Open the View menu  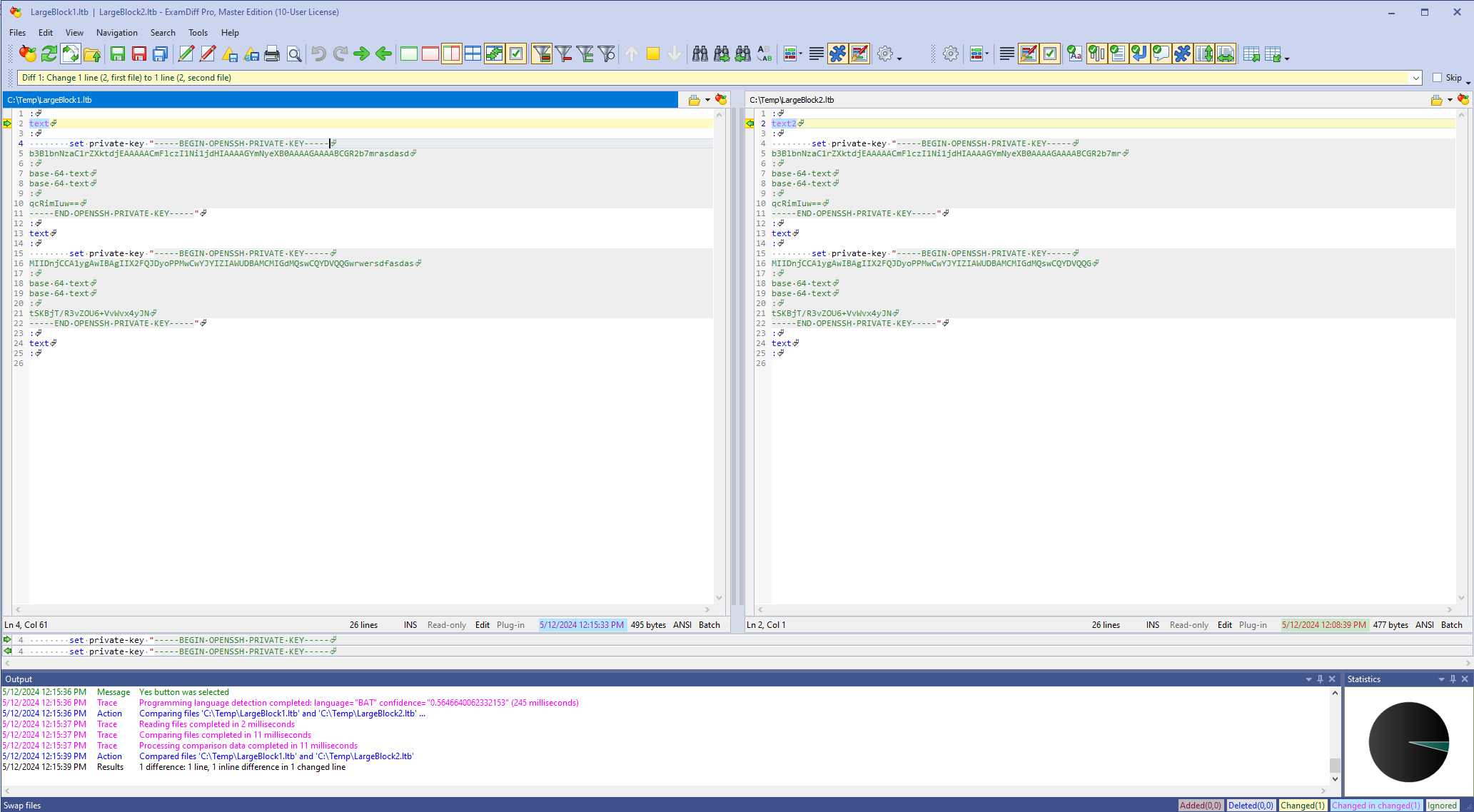[74, 33]
